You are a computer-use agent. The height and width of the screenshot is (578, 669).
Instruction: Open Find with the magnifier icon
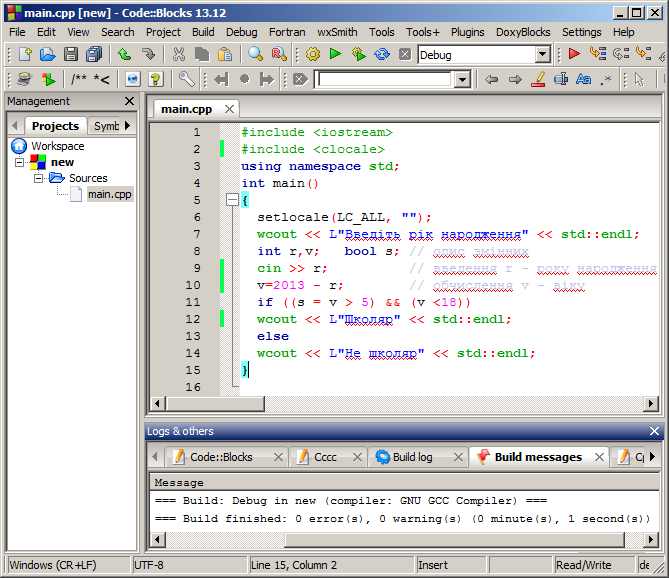click(256, 55)
